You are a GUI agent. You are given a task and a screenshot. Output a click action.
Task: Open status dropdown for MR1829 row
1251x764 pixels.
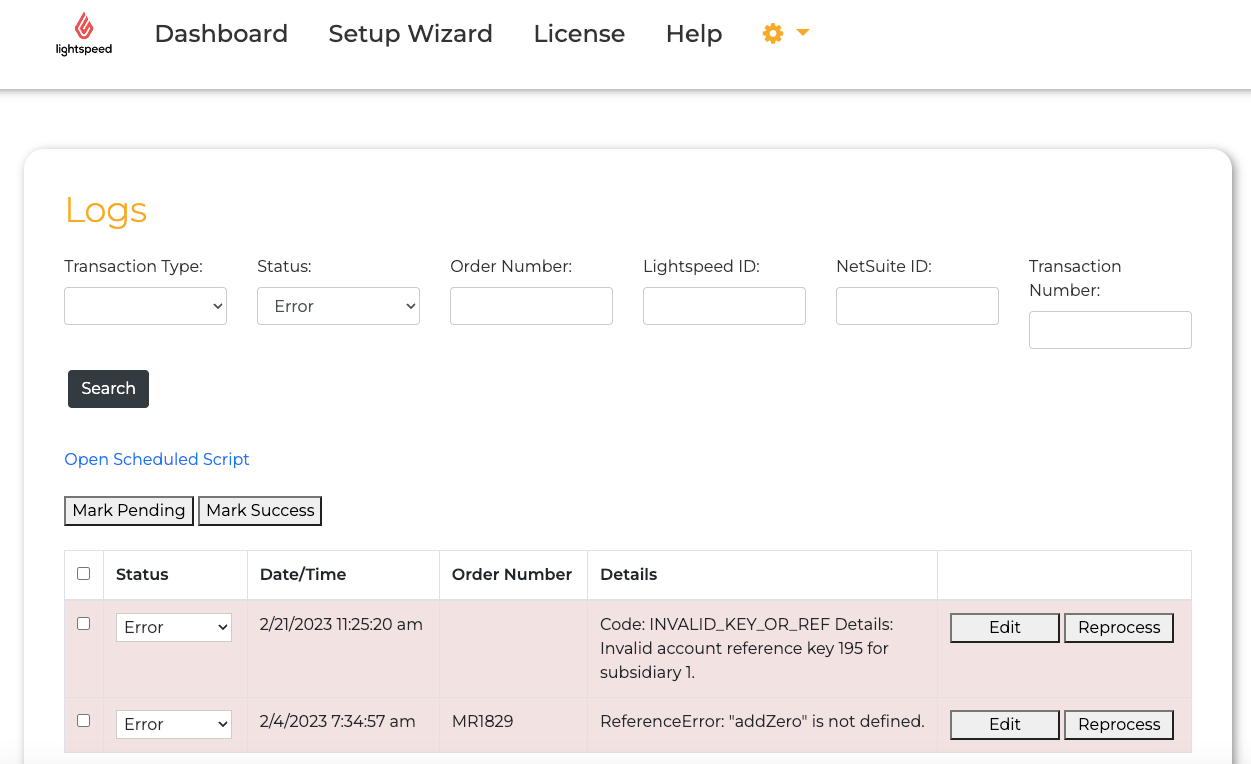click(x=174, y=724)
